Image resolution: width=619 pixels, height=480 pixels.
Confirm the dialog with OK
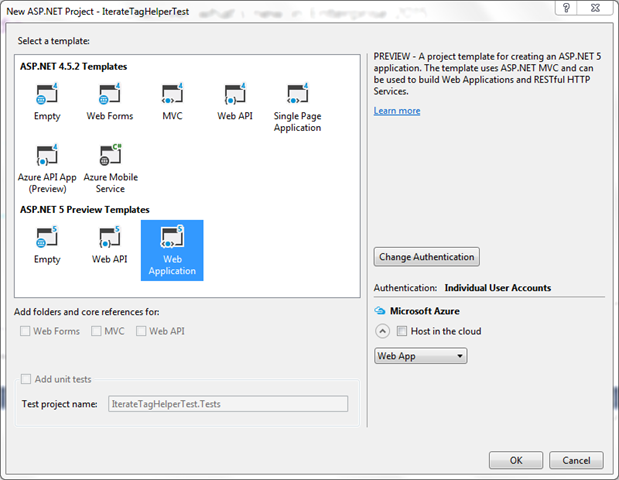pos(516,460)
